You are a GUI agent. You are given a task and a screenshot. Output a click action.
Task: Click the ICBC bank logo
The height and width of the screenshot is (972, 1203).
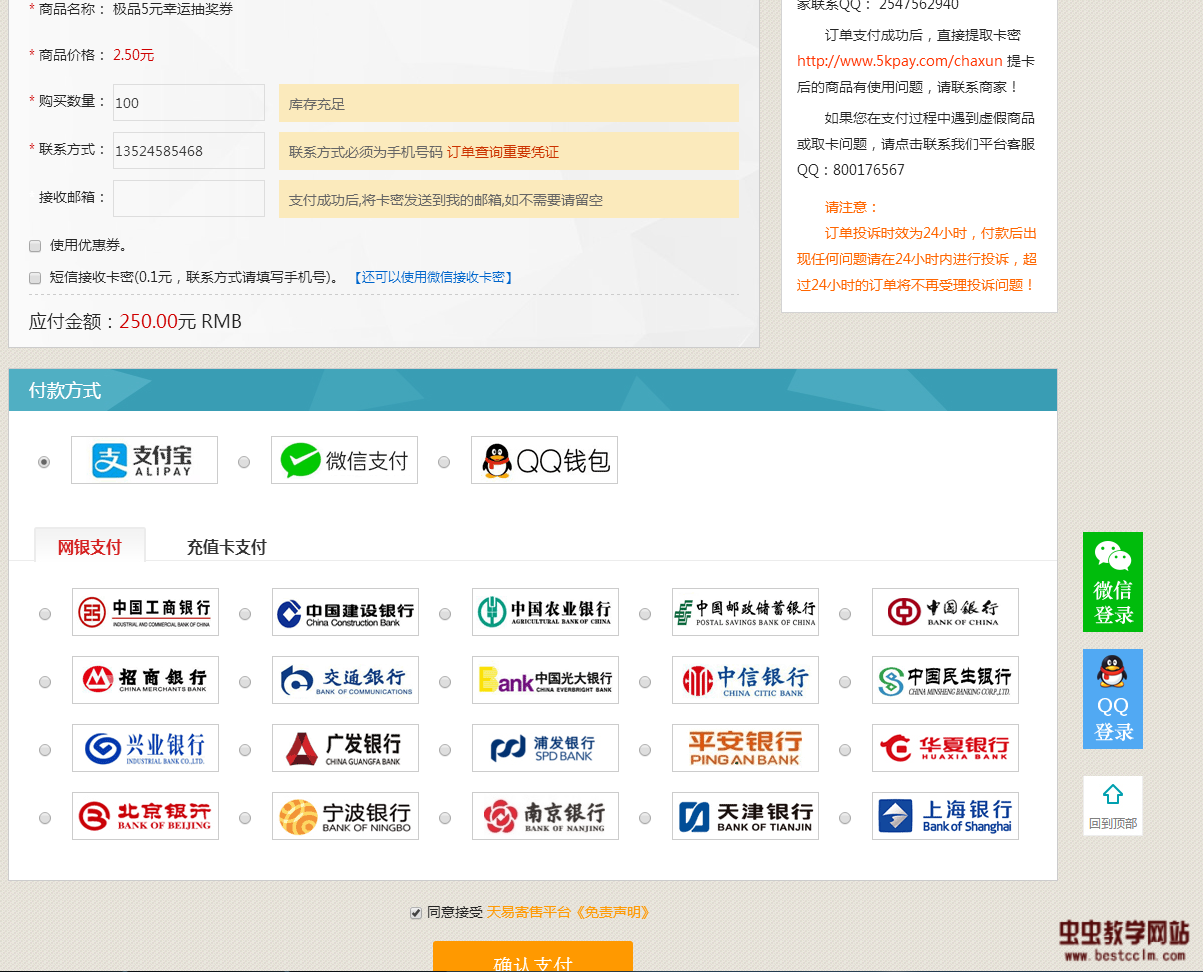(145, 612)
